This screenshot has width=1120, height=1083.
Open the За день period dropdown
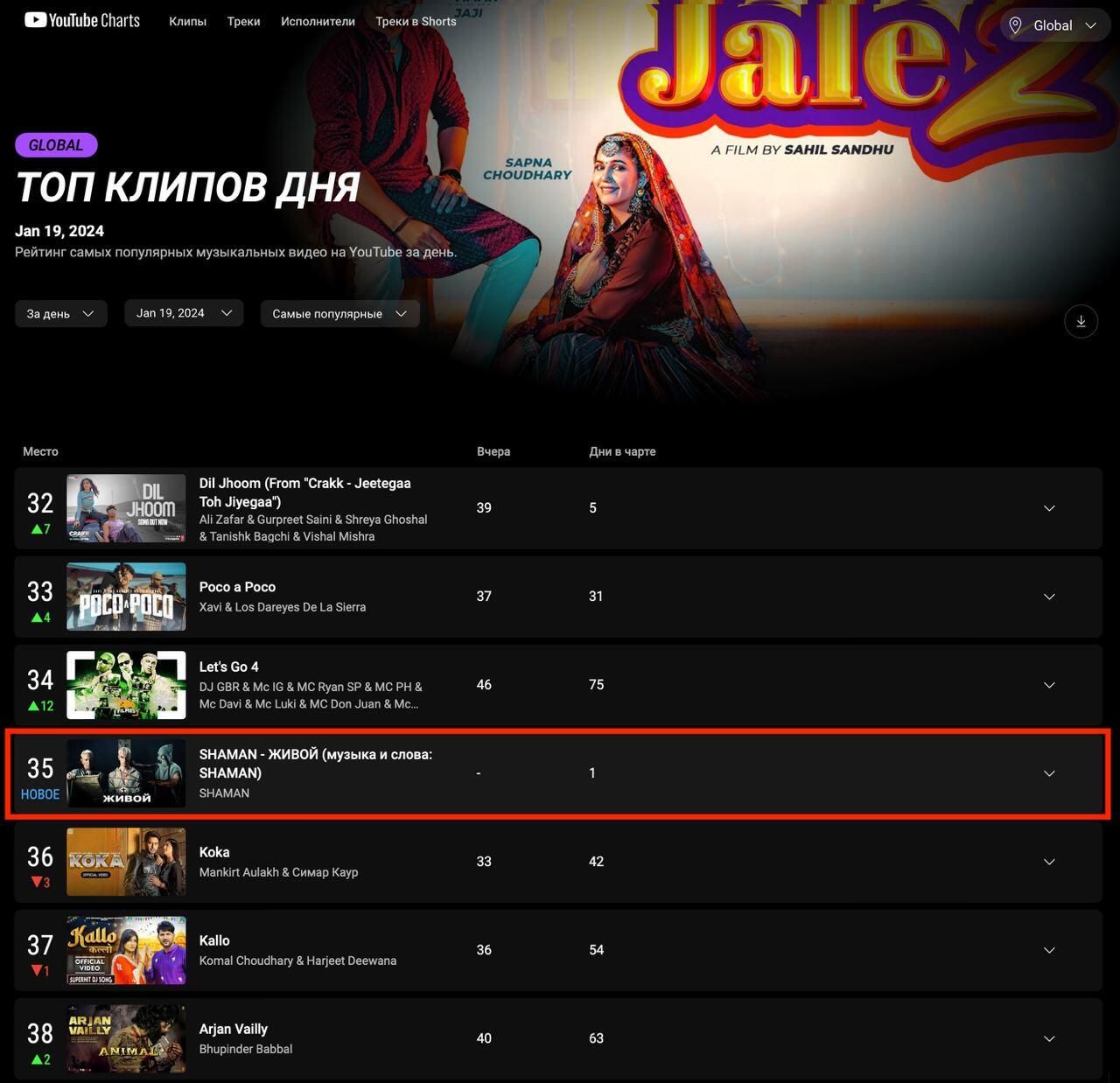coord(60,313)
